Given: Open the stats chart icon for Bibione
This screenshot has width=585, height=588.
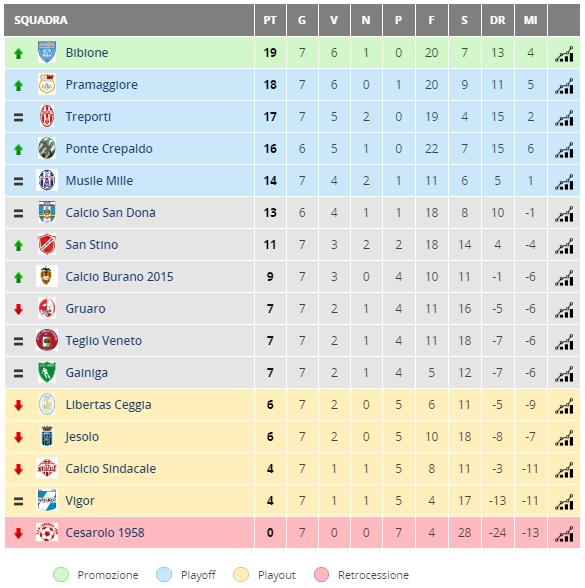Looking at the screenshot, I should (x=564, y=54).
